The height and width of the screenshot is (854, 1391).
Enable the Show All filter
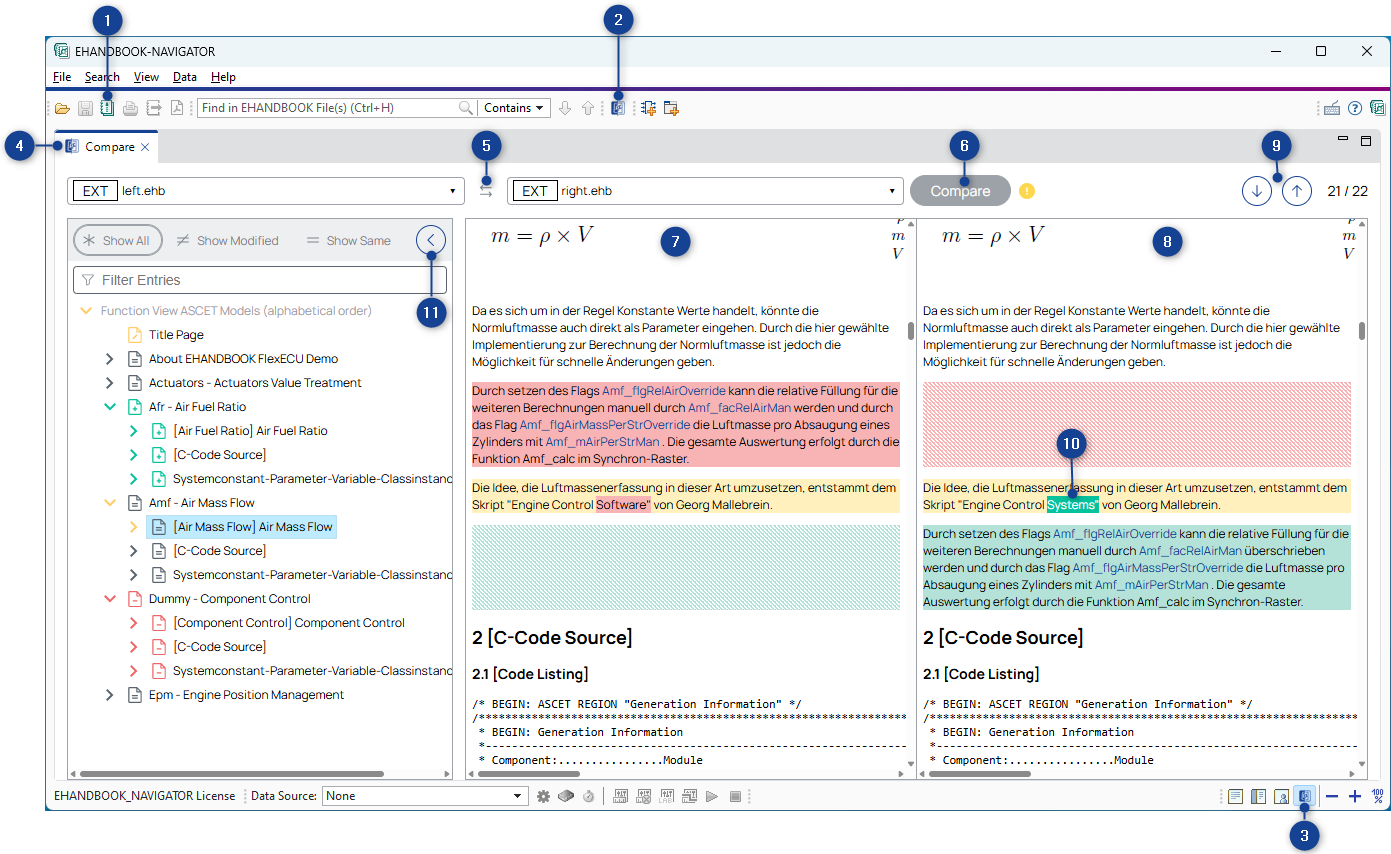[x=117, y=241]
